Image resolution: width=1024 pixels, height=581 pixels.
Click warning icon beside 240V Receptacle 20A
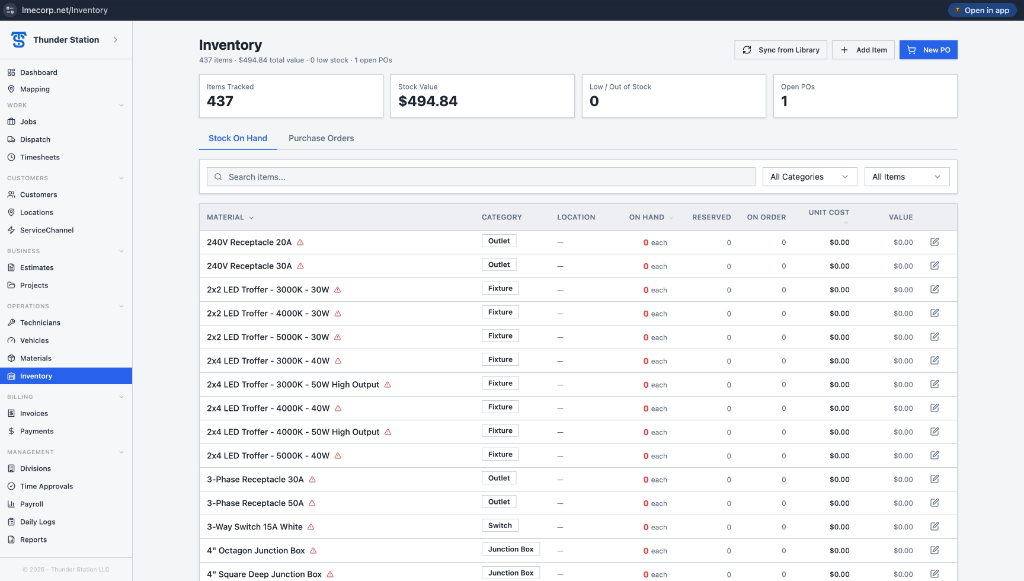pos(300,242)
